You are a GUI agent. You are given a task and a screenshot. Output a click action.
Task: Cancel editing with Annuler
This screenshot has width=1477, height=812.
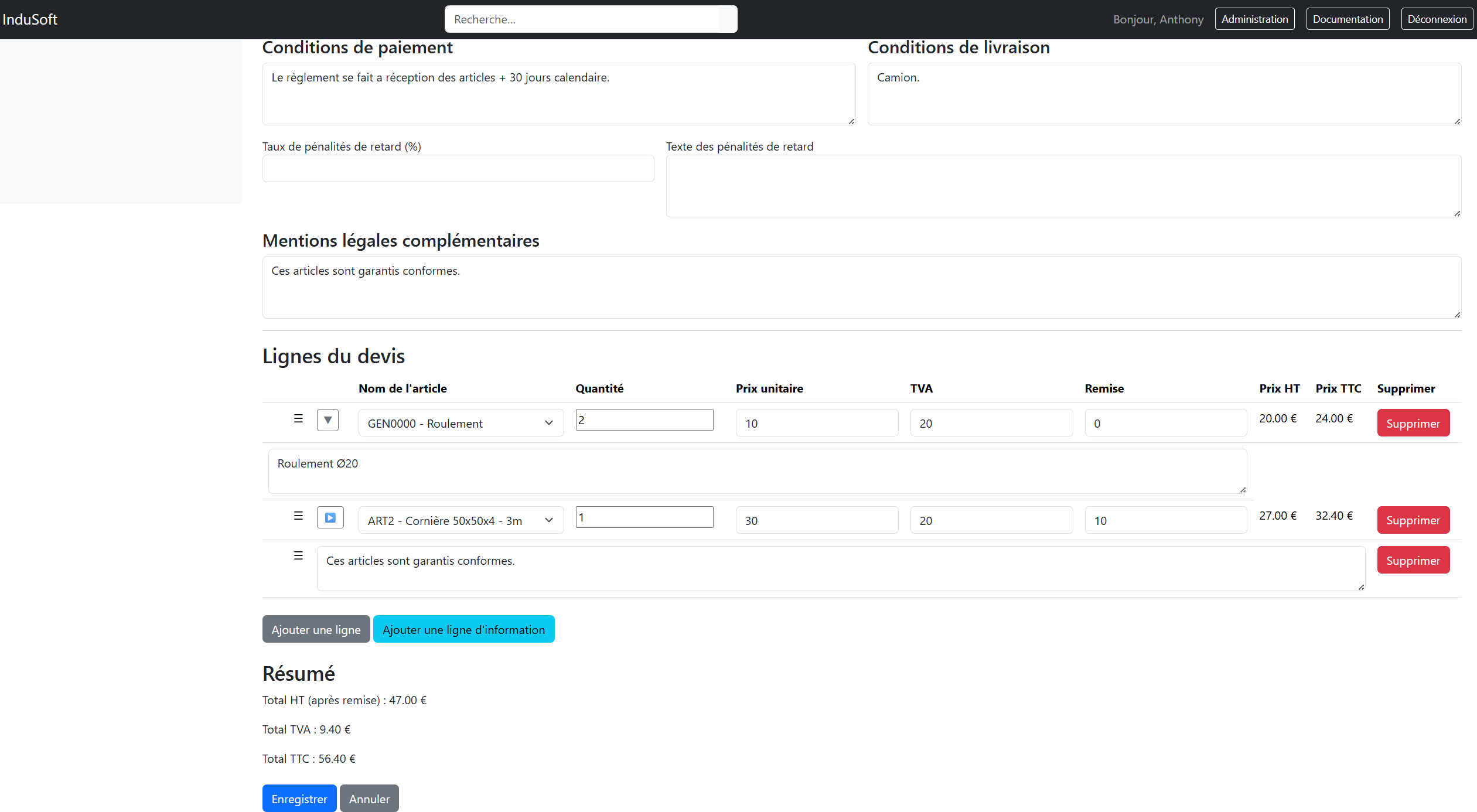369,799
